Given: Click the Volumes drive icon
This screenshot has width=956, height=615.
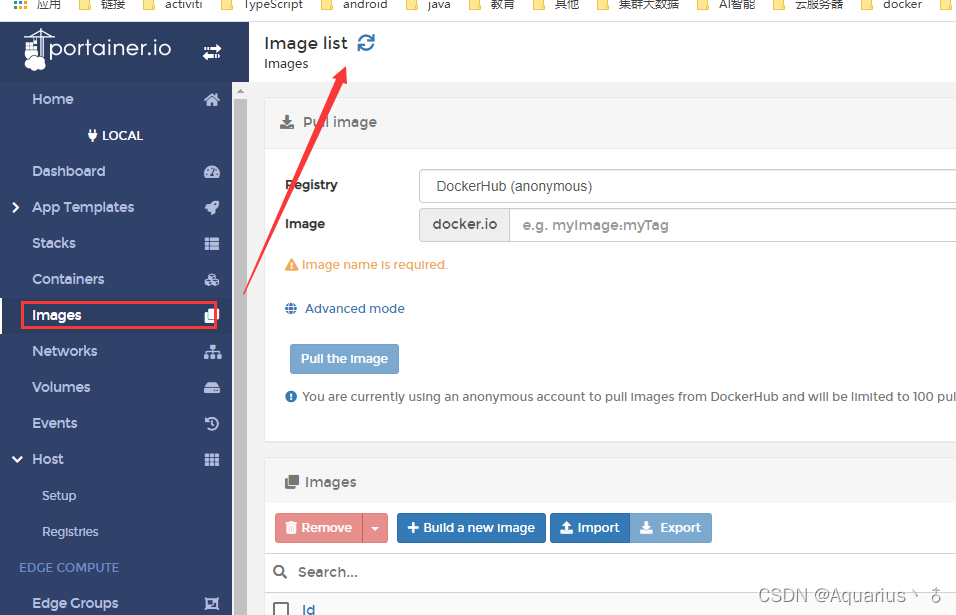Looking at the screenshot, I should coord(212,388).
